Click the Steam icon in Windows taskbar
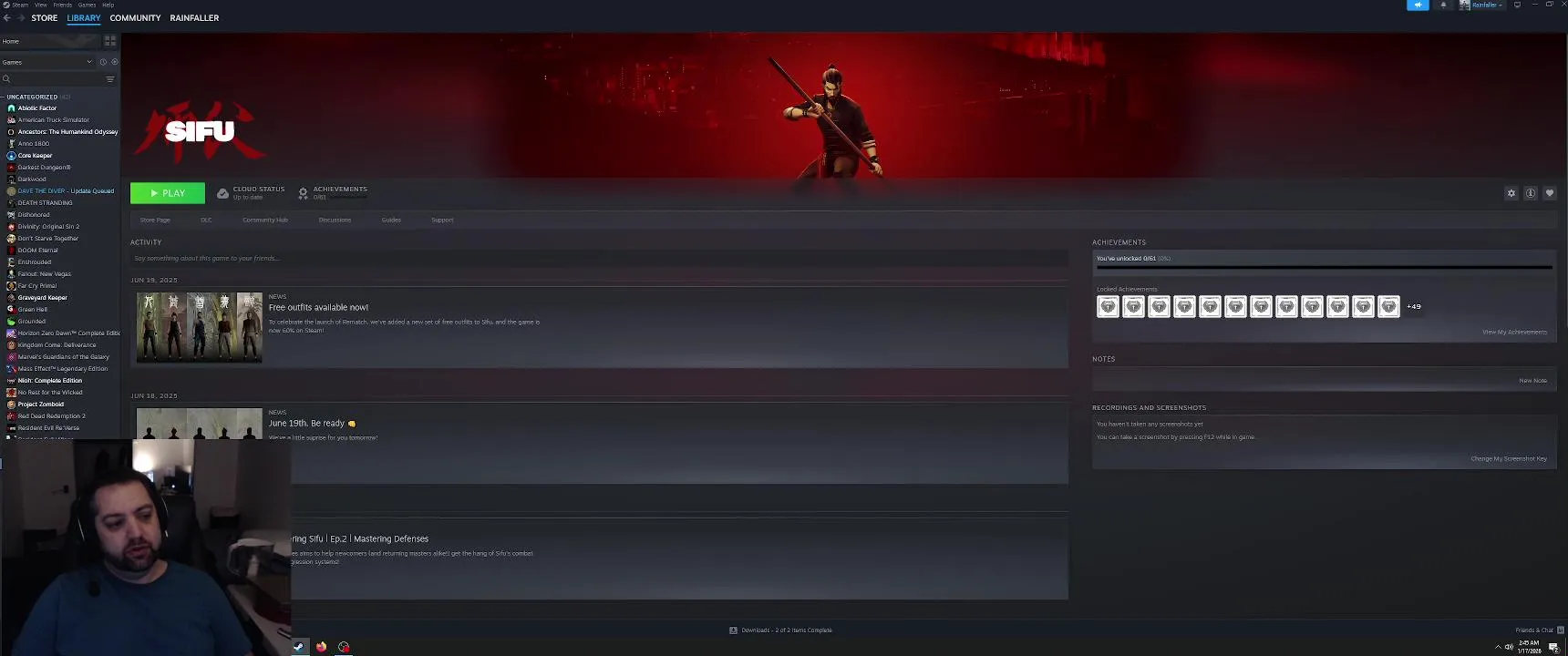The height and width of the screenshot is (656, 1568). (298, 647)
